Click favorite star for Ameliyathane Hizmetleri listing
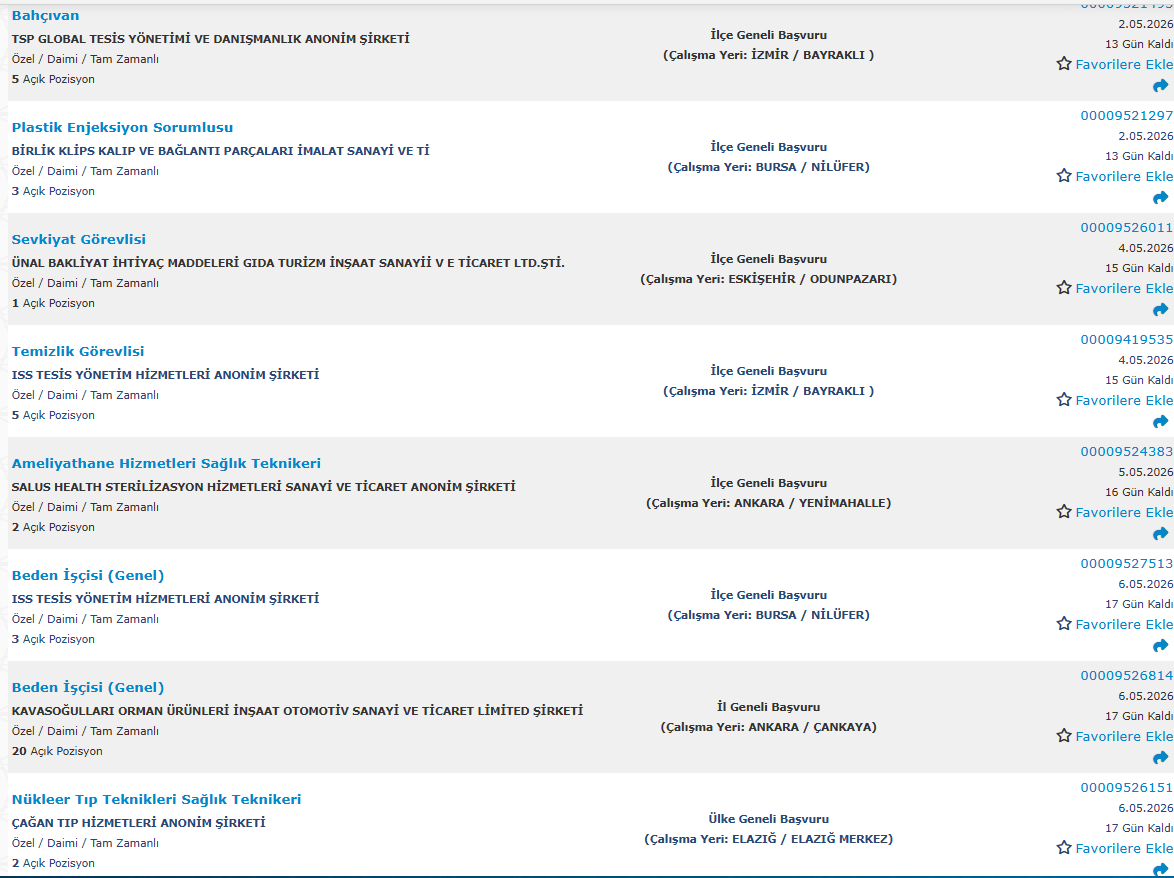 1064,512
